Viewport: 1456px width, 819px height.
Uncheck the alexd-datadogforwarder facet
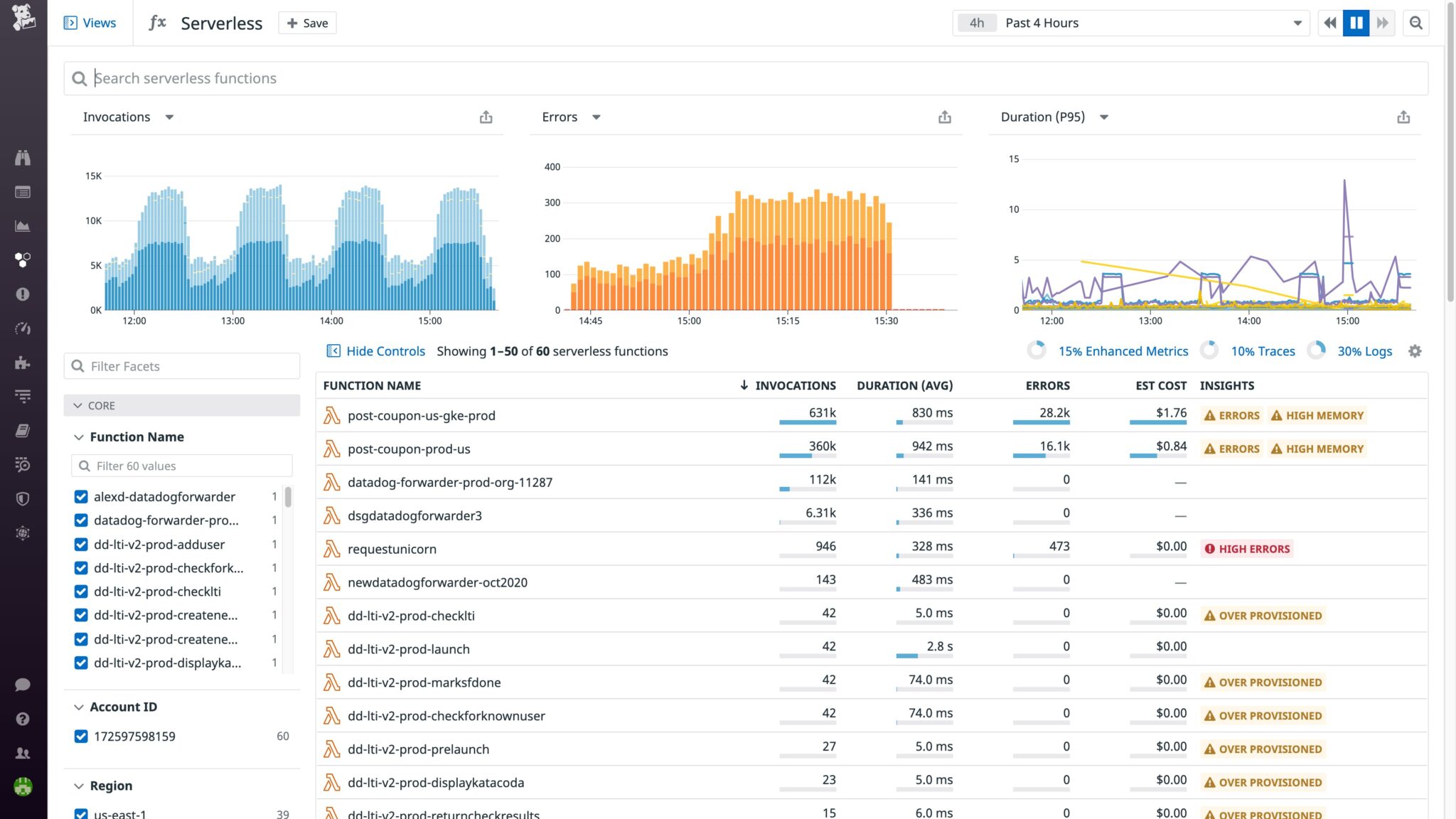click(x=81, y=497)
